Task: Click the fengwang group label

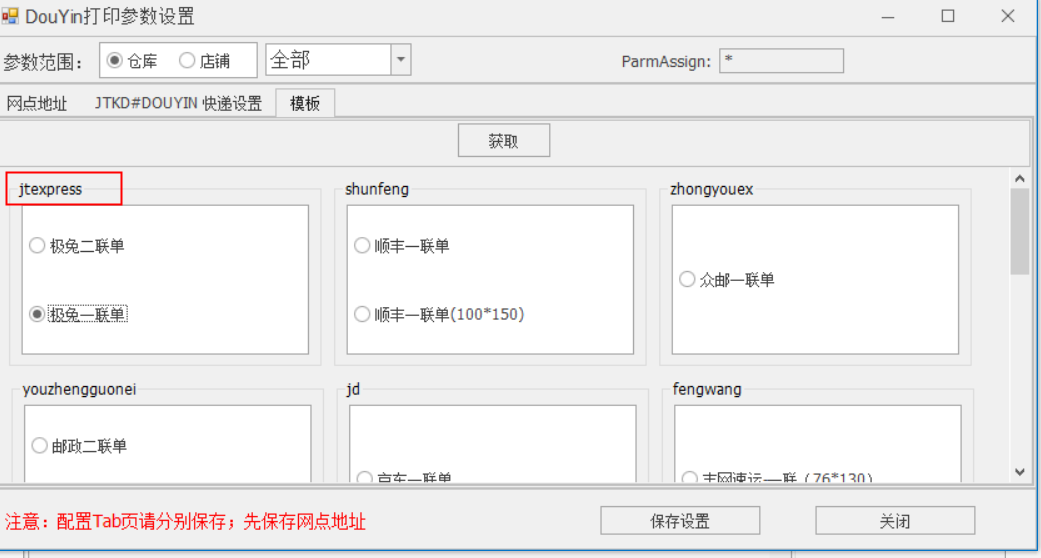Action: [707, 389]
